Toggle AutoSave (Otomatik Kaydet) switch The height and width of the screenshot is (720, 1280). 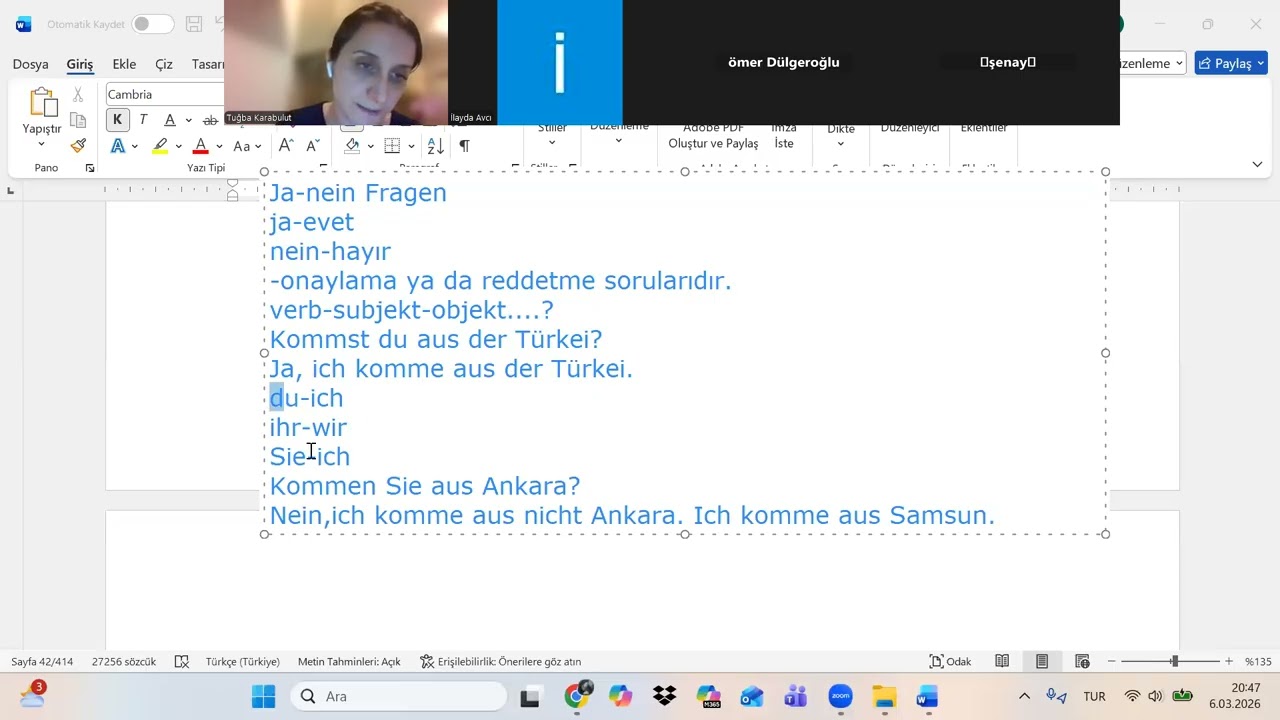click(152, 24)
